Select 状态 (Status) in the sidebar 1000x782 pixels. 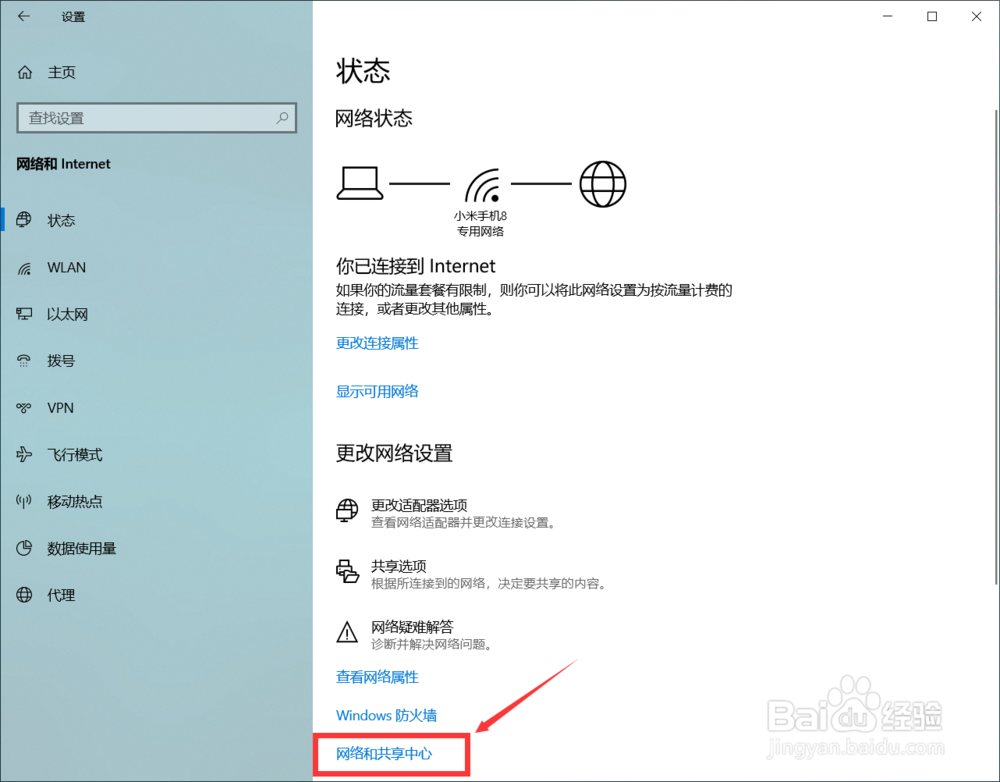coord(61,220)
